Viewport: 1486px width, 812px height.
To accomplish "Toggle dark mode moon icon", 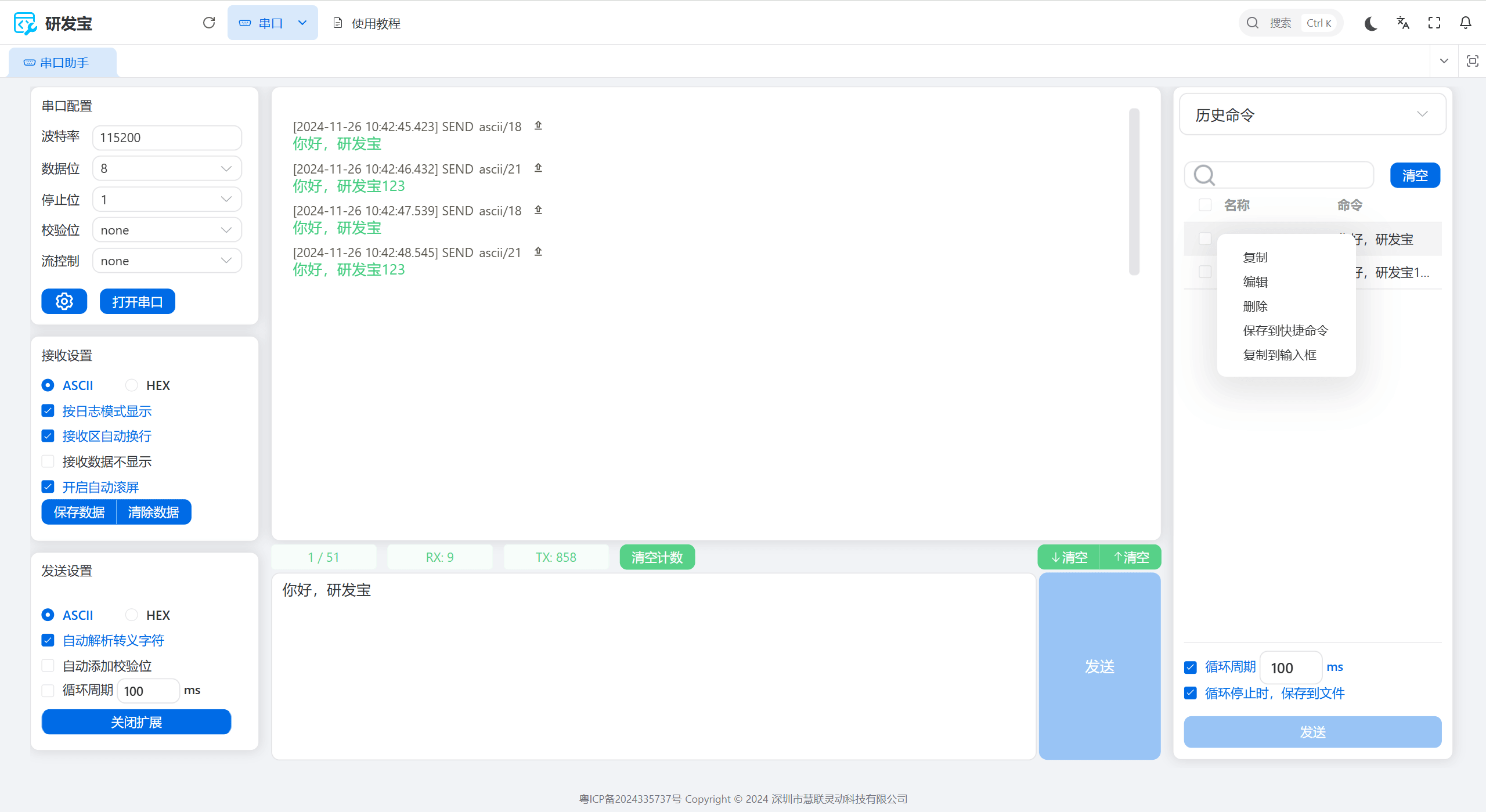I will click(1371, 23).
